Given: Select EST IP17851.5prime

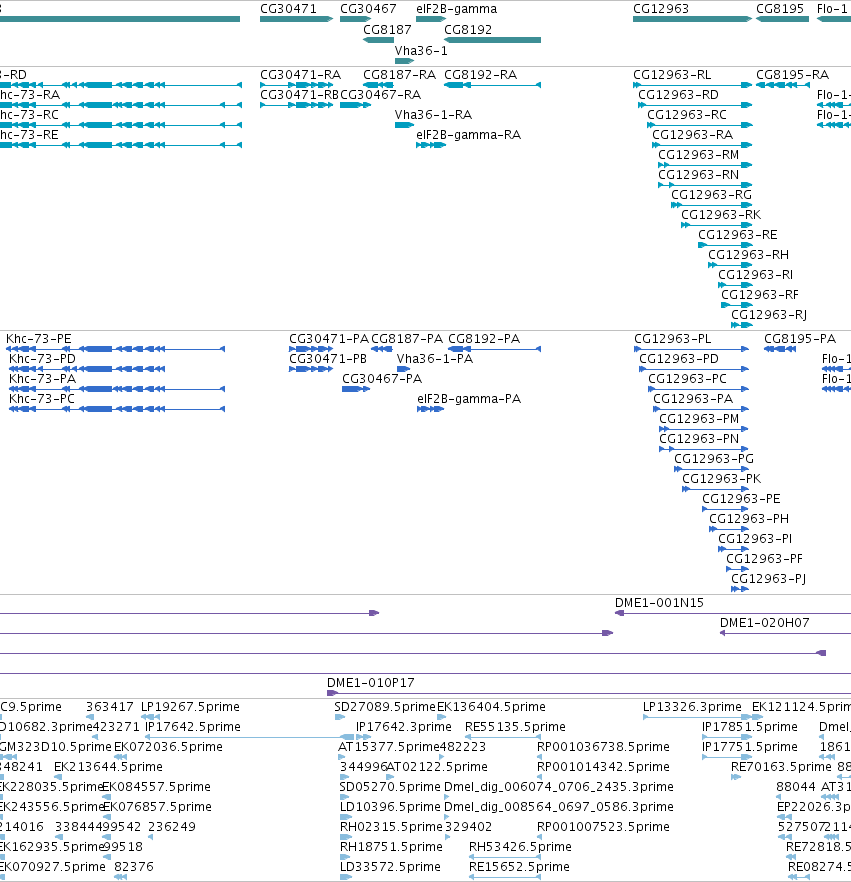Looking at the screenshot, I should pos(727,737).
